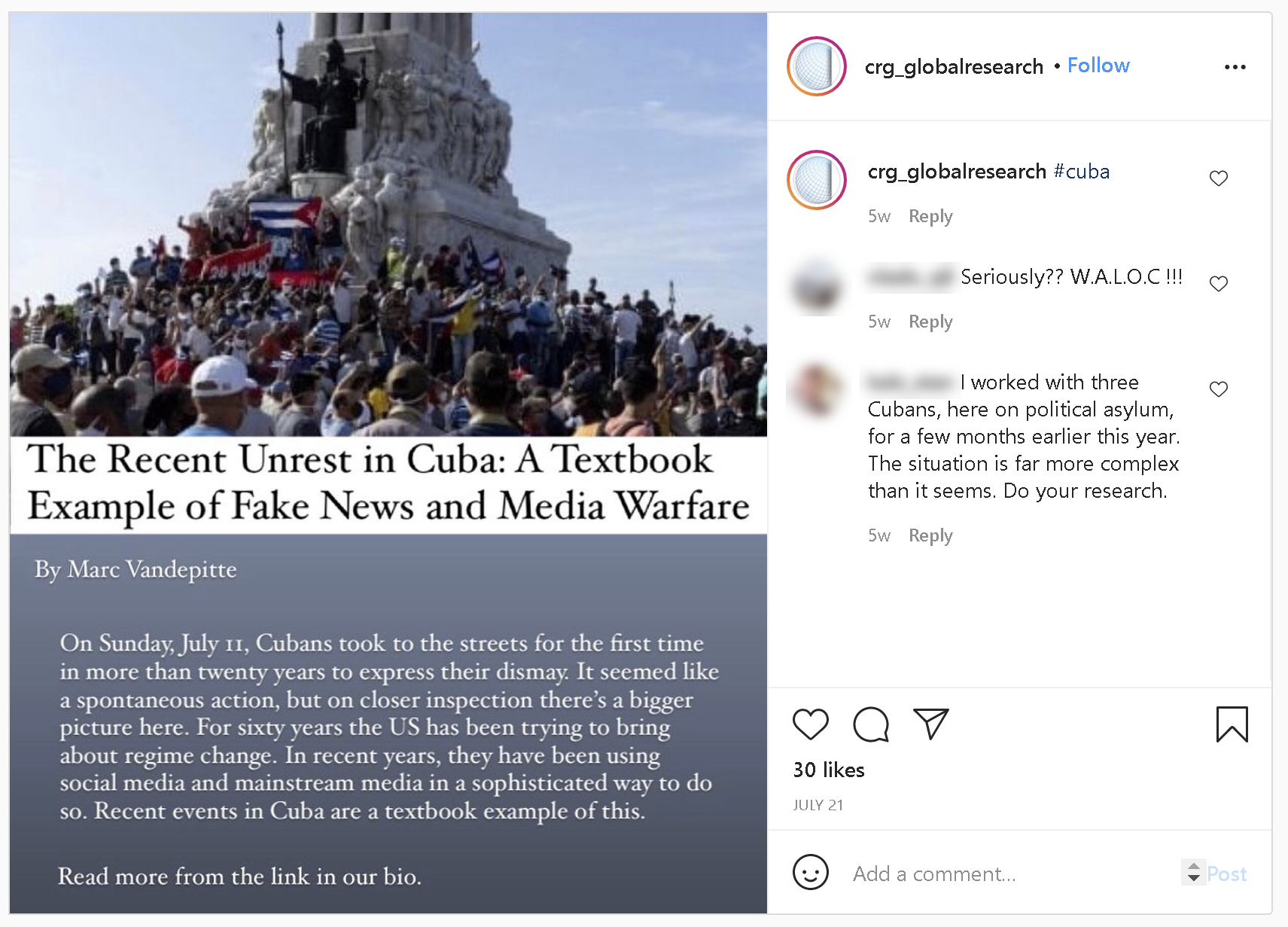This screenshot has width=1288, height=927.
Task: Share the post via paper plane icon
Action: (930, 724)
